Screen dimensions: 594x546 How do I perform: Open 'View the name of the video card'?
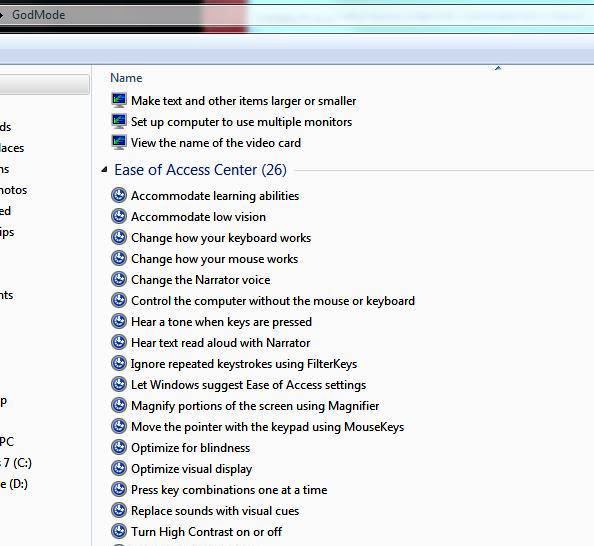(x=216, y=143)
